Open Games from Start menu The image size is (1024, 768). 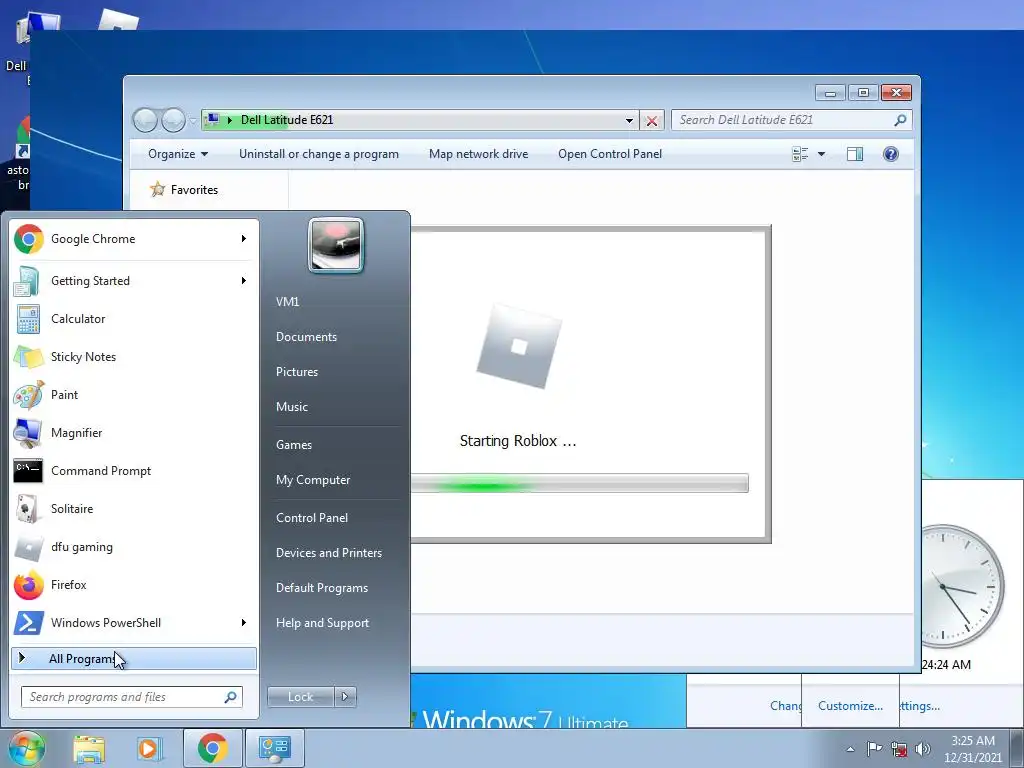click(x=294, y=445)
